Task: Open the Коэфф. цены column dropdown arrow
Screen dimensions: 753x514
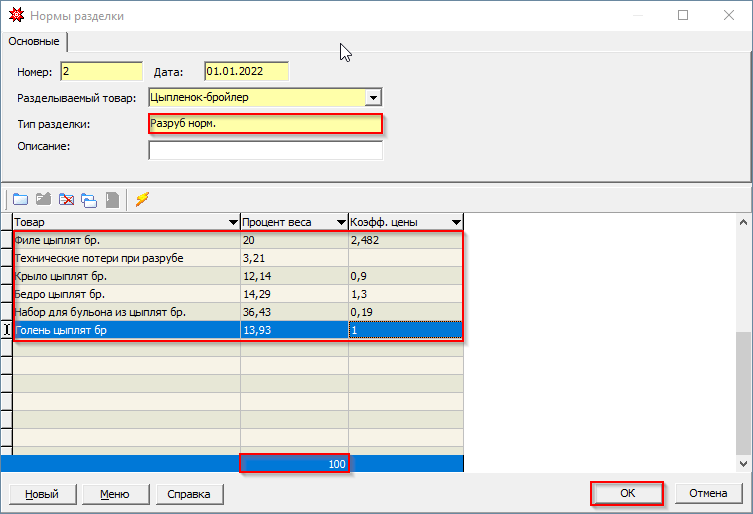Action: [x=455, y=222]
